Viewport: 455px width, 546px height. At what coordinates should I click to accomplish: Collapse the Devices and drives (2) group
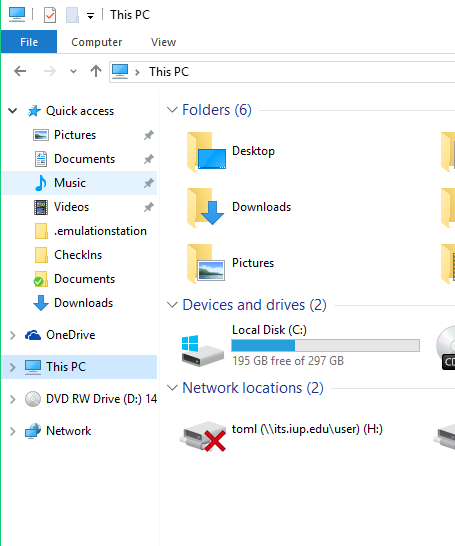[x=172, y=305]
